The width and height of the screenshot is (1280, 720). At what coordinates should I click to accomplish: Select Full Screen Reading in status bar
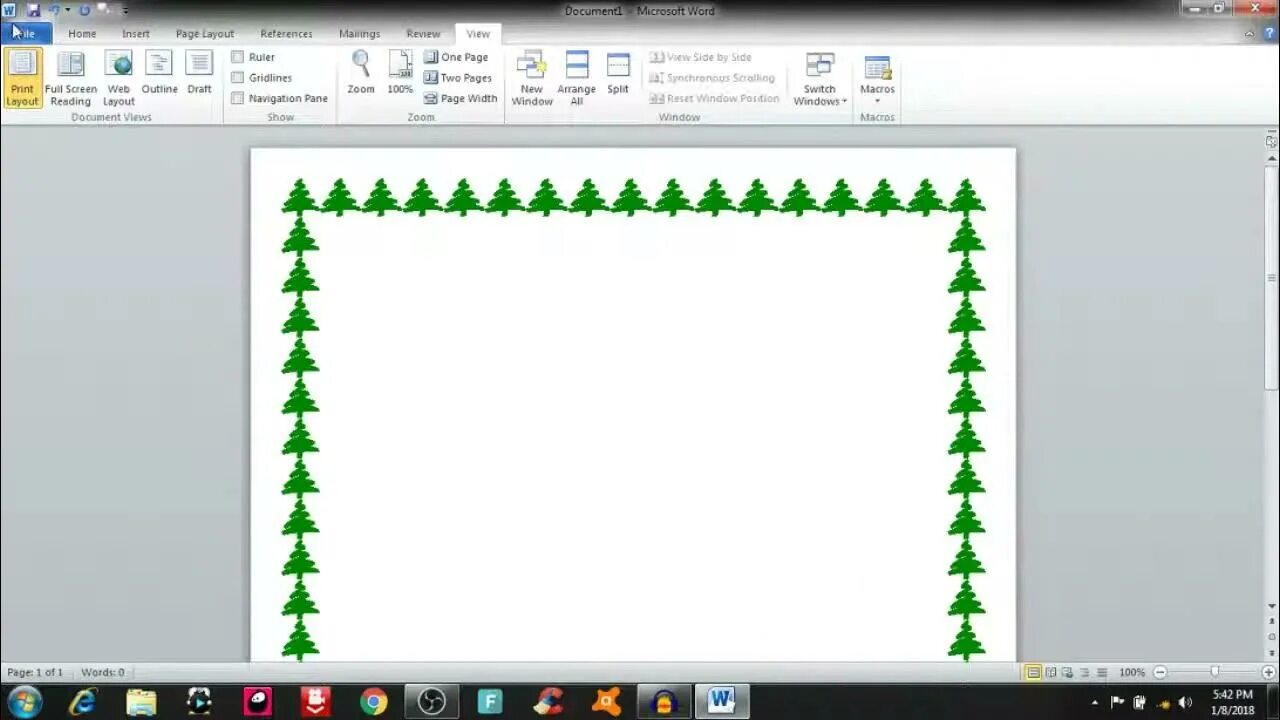point(1051,673)
